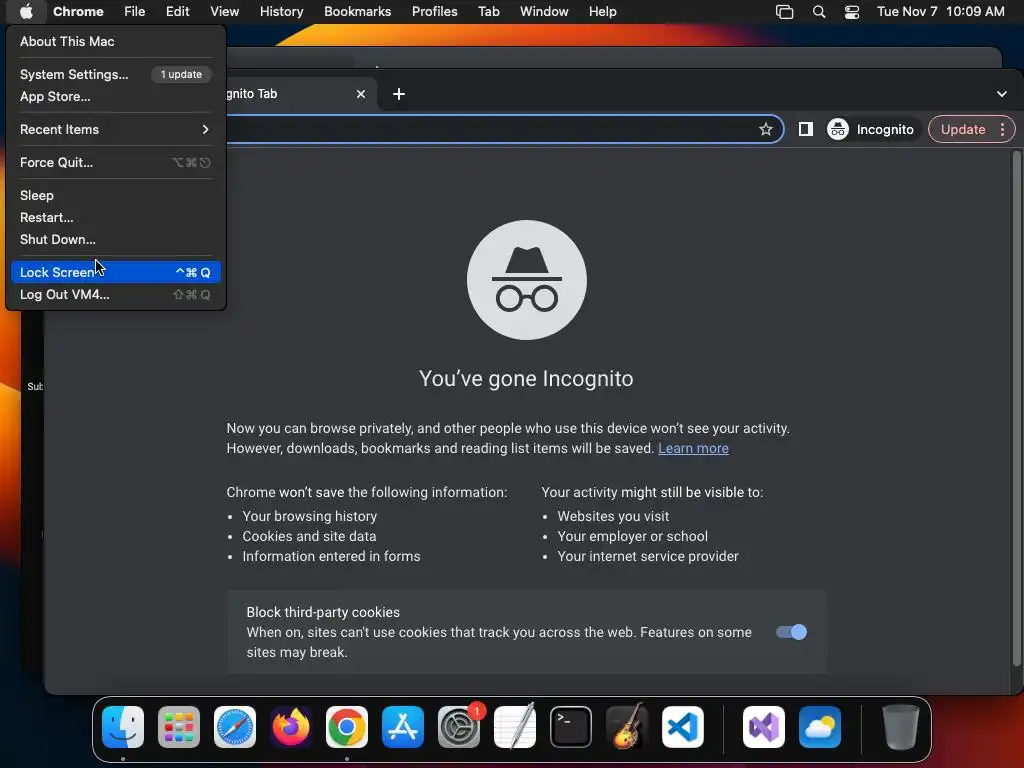Open the Profiles menu

pyautogui.click(x=434, y=12)
